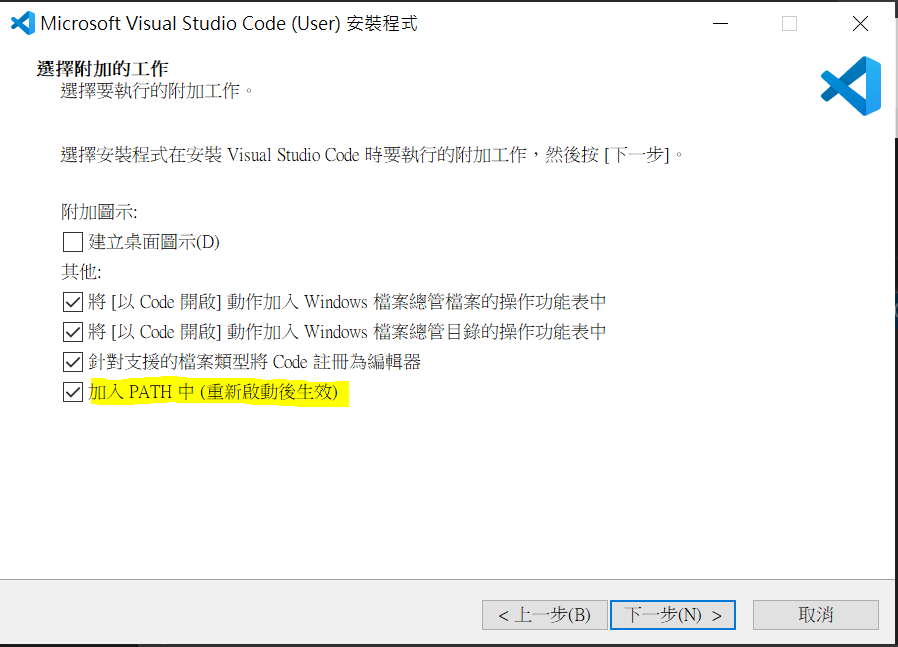898x647 pixels.
Task: Toggle 針對支援的檔案類型將 Code 註冊為編輯器 checkbox
Action: click(73, 362)
